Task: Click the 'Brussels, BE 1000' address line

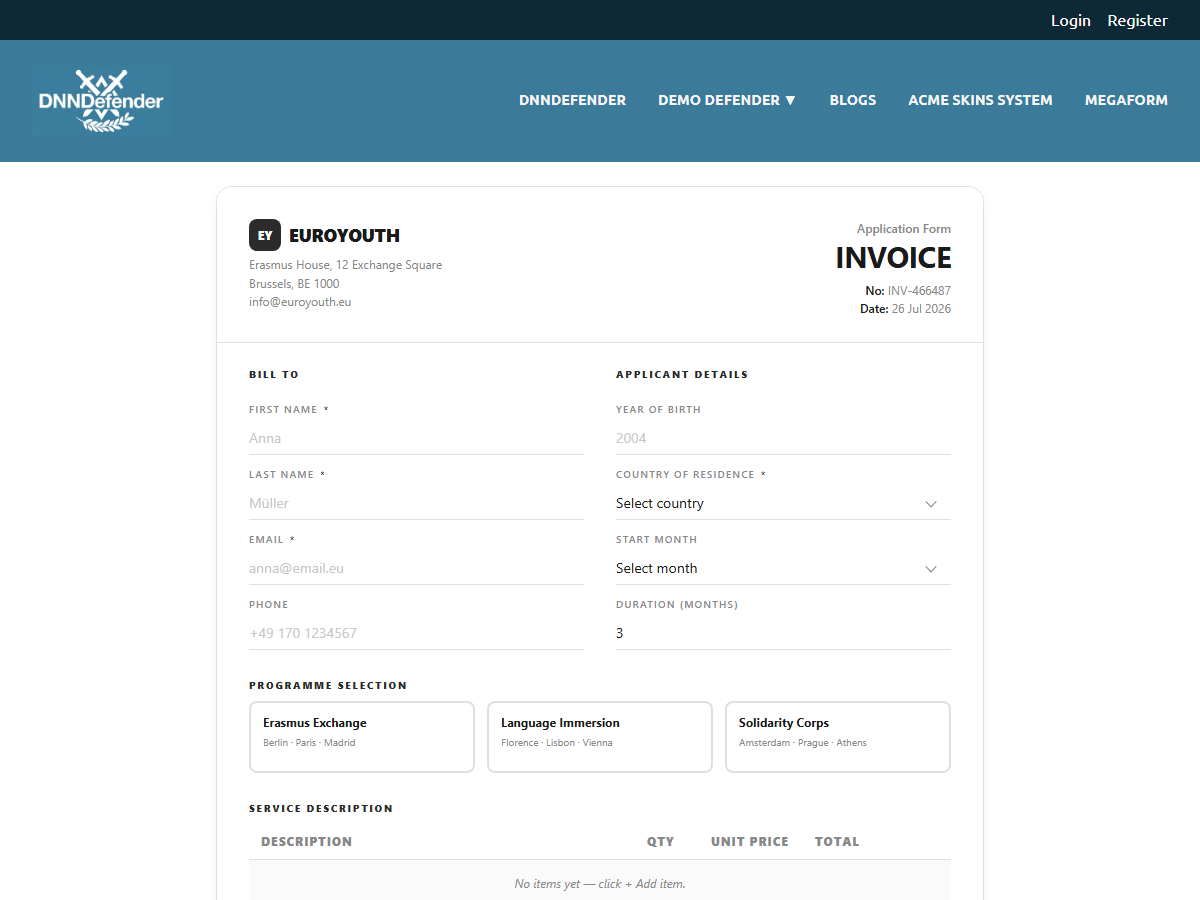Action: [294, 284]
